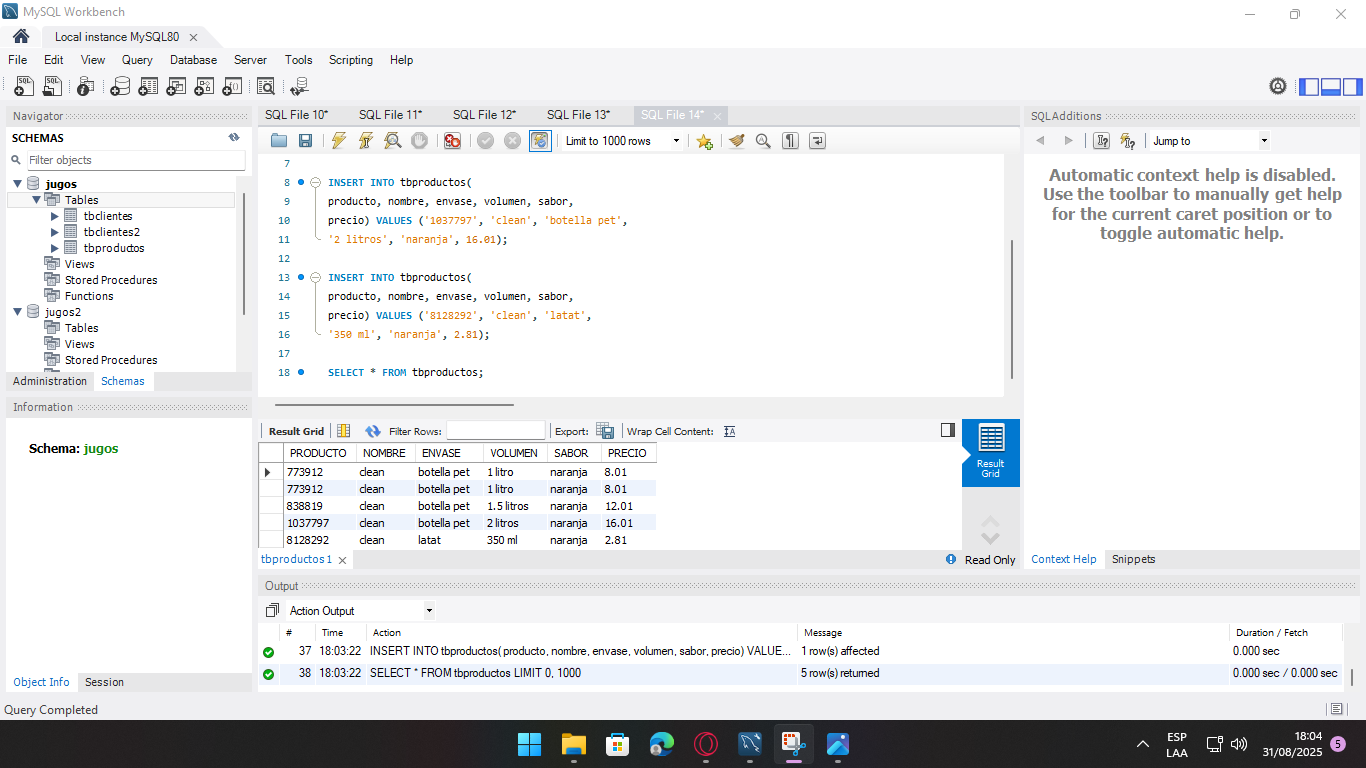The image size is (1366, 768).
Task: Create a new table icon in main toolbar
Action: (148, 87)
